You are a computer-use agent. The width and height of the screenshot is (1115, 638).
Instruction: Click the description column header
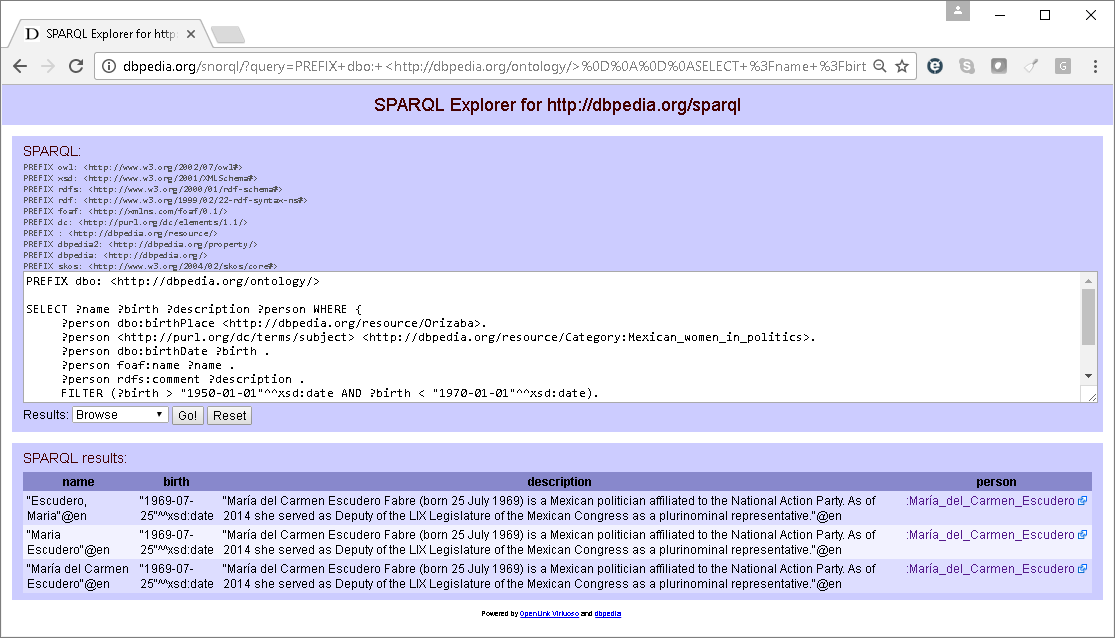point(559,482)
